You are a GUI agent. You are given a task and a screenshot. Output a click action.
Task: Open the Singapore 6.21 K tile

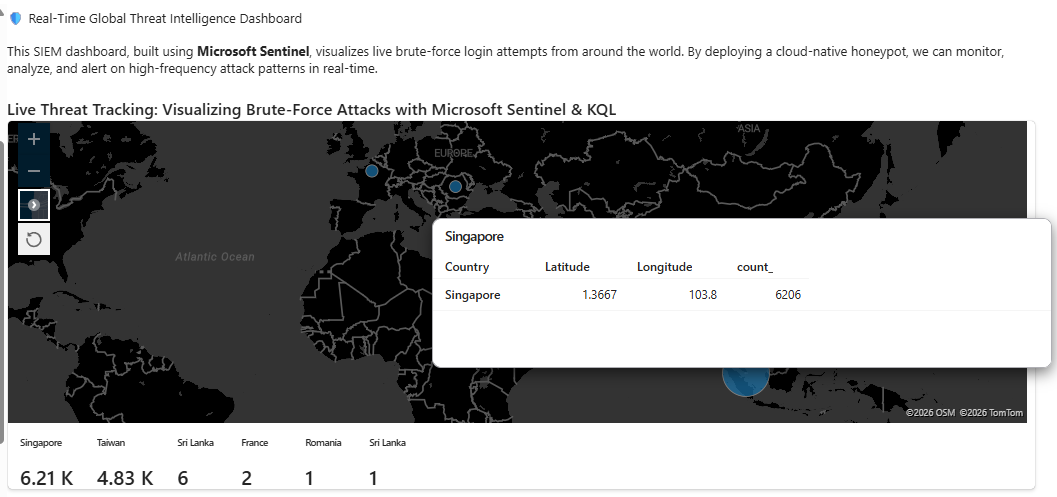pos(47,462)
